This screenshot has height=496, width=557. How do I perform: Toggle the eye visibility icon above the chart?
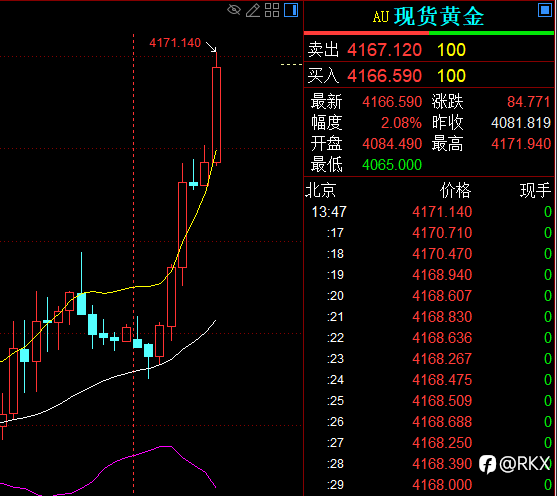tap(234, 10)
